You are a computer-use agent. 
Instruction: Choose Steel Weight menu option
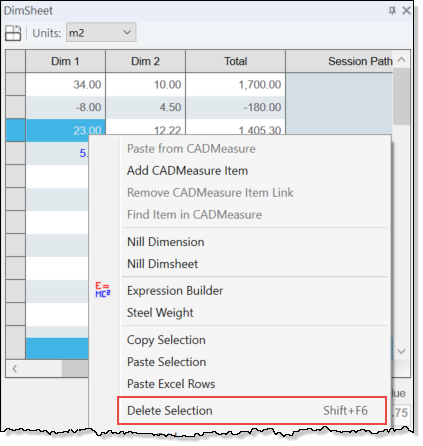coord(160,313)
